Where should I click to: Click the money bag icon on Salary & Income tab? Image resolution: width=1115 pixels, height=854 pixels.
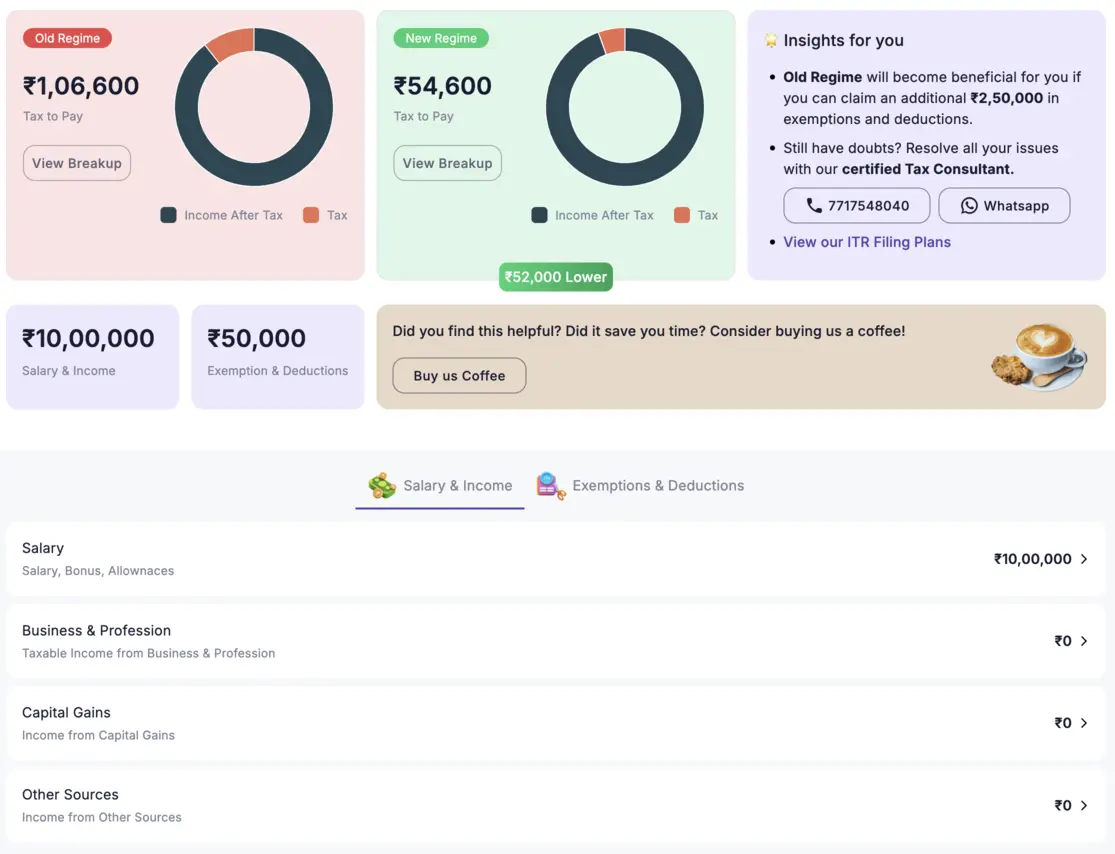(x=383, y=485)
